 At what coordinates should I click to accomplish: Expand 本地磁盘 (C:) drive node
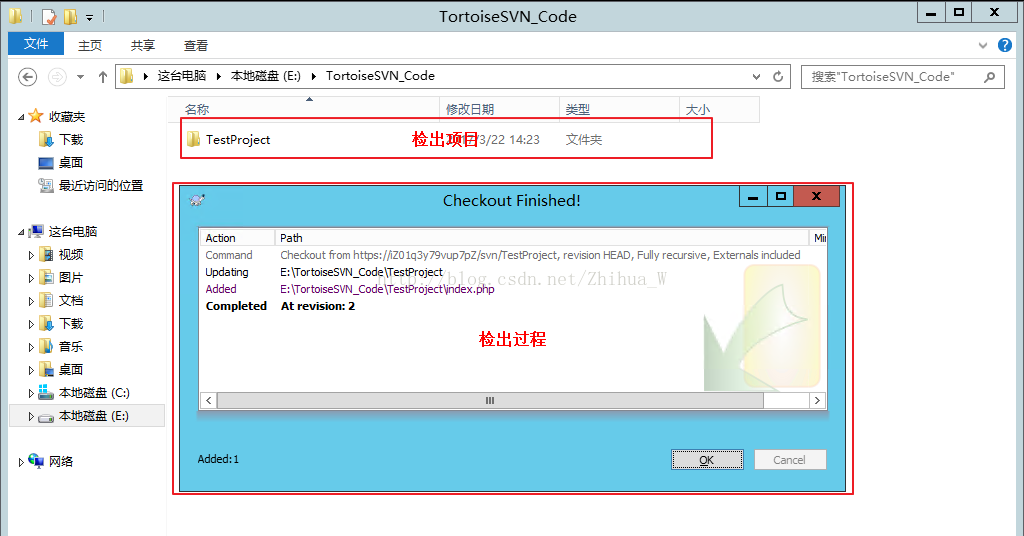click(x=31, y=393)
